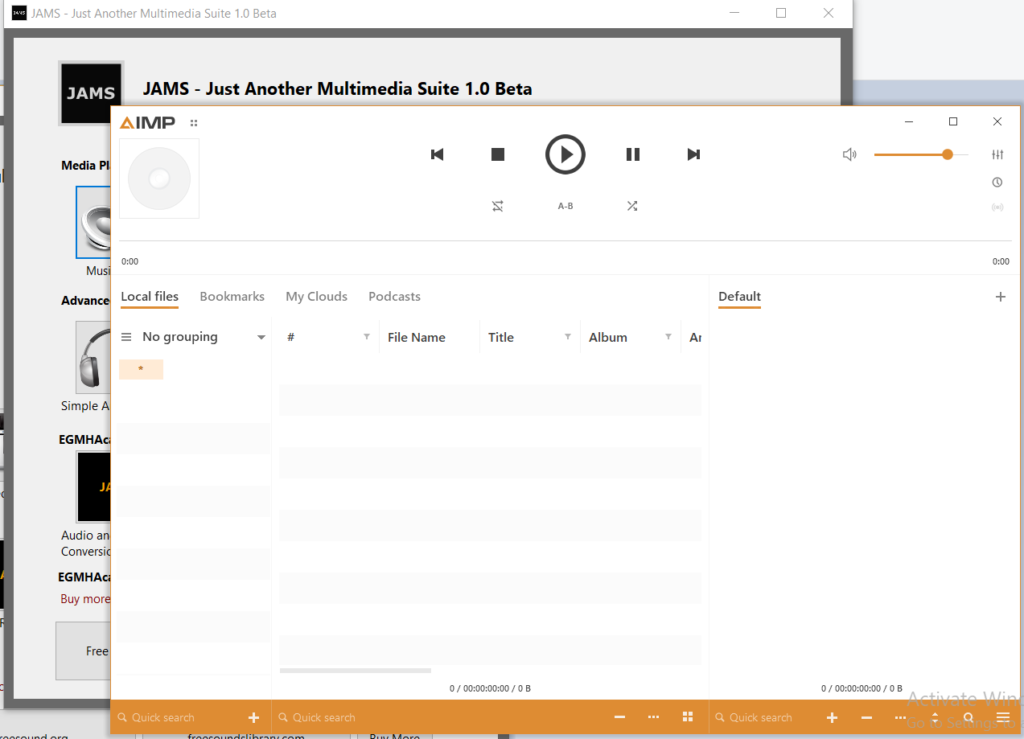The image size is (1024, 739).
Task: Switch to the Local files tab
Action: (150, 296)
